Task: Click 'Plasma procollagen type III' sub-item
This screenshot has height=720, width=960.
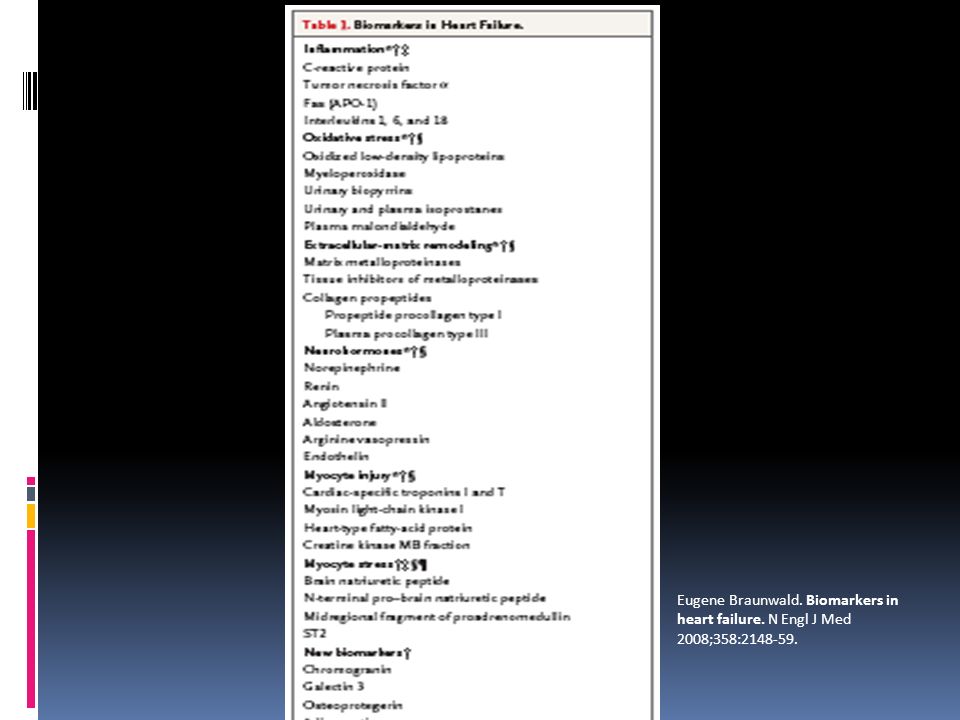Action: [407, 333]
